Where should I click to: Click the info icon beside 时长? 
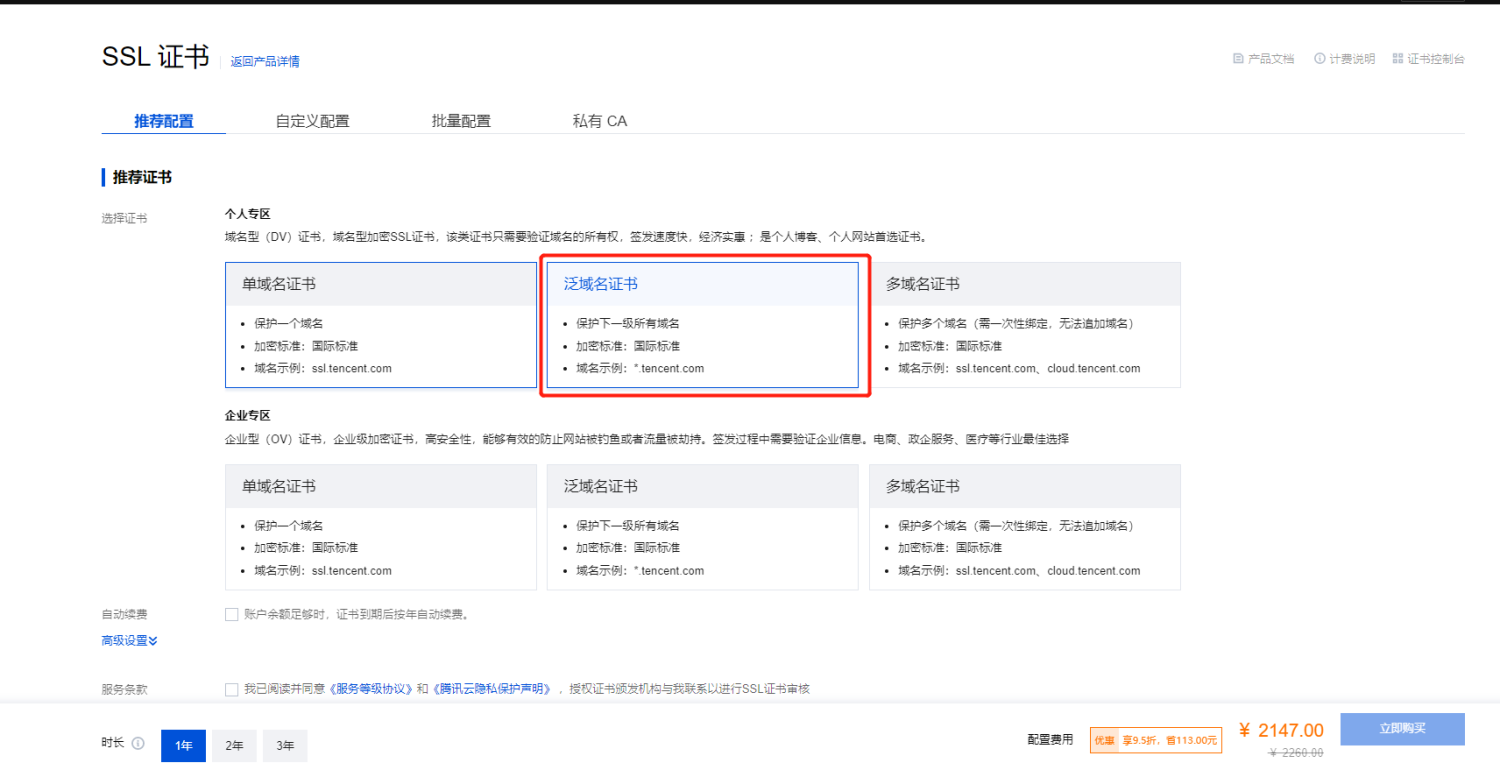tap(138, 743)
